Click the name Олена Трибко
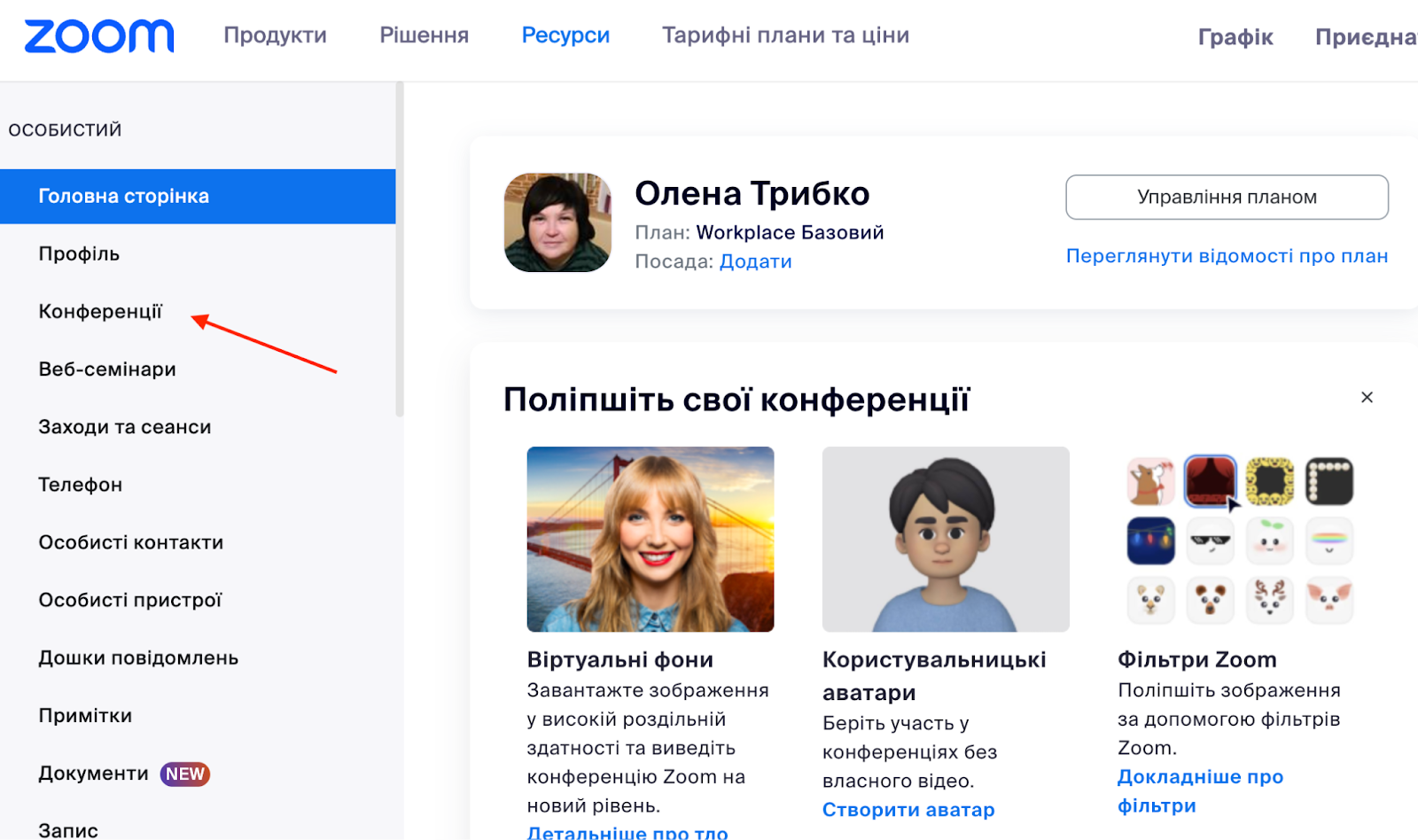Image resolution: width=1418 pixels, height=840 pixels. [752, 193]
